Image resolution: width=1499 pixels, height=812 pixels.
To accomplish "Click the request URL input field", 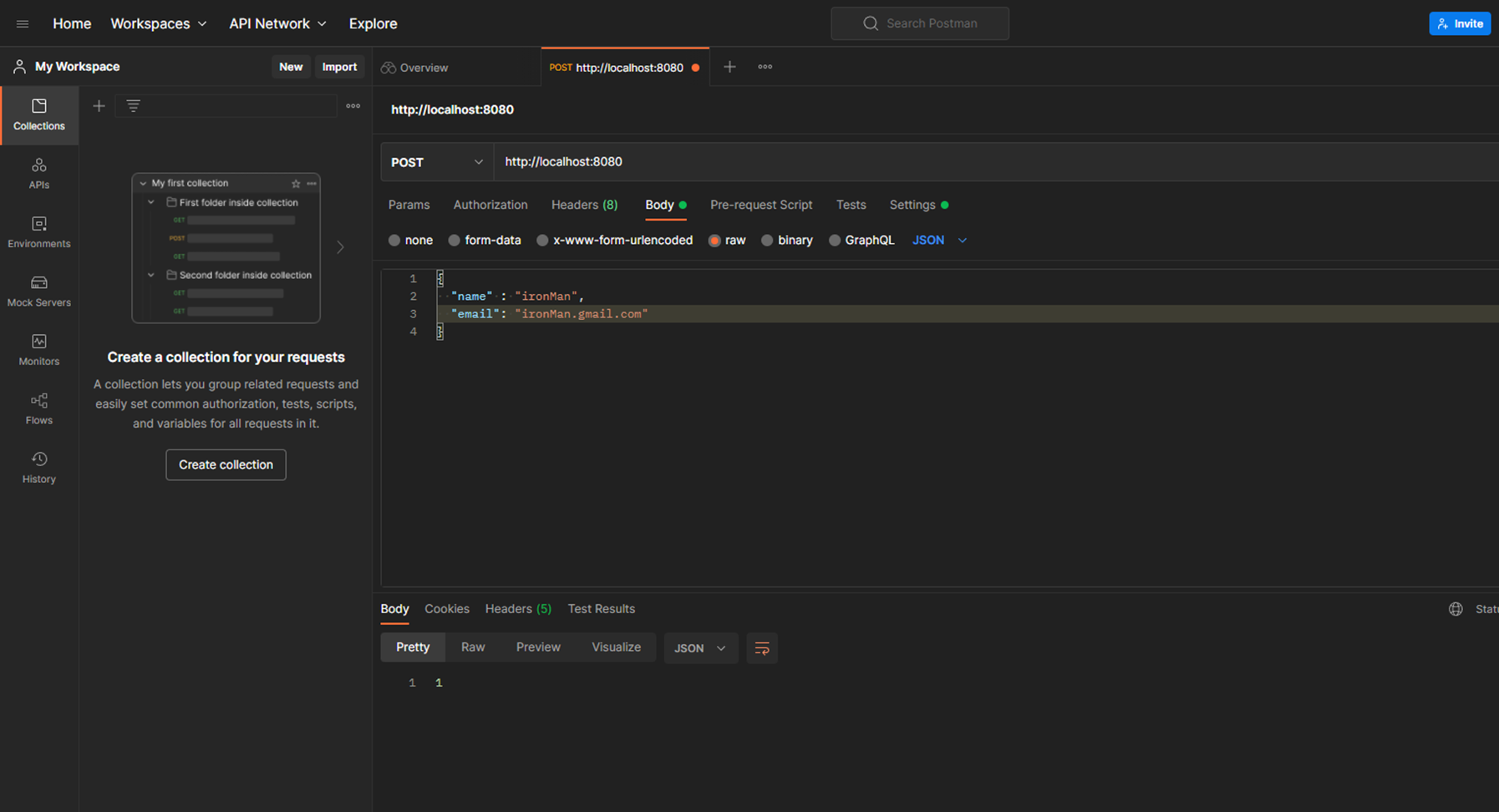I will (996, 162).
